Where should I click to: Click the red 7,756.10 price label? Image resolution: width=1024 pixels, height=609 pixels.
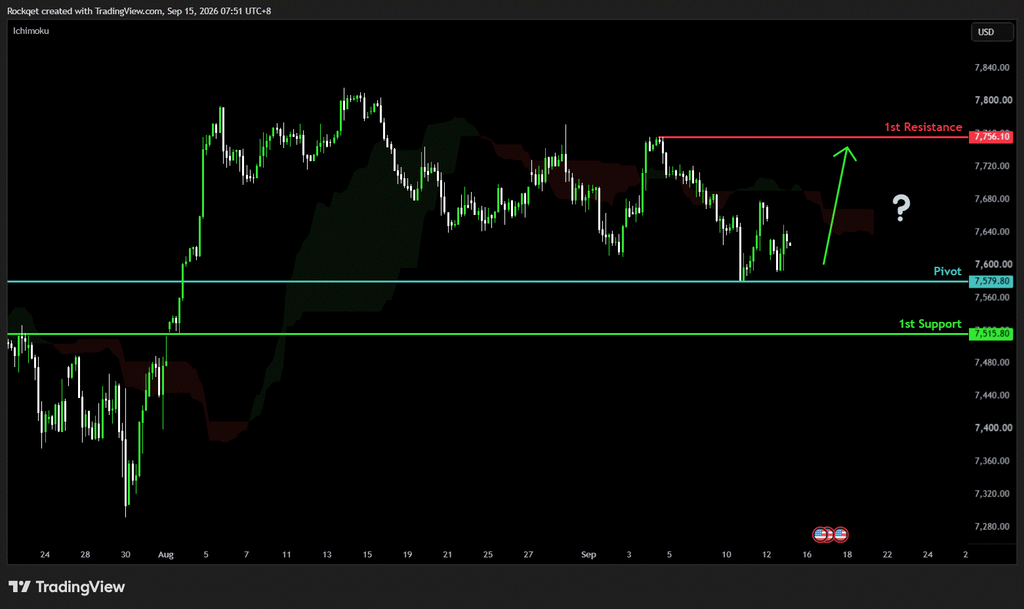click(x=991, y=136)
